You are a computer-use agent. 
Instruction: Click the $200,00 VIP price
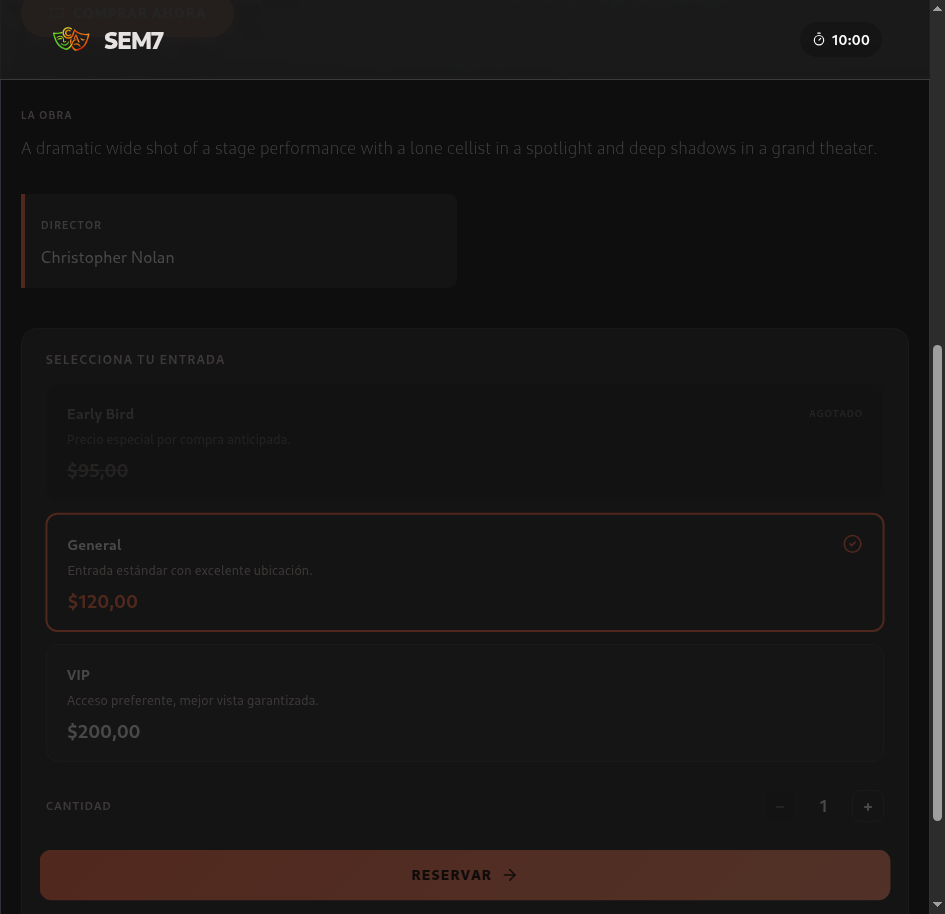click(x=104, y=732)
